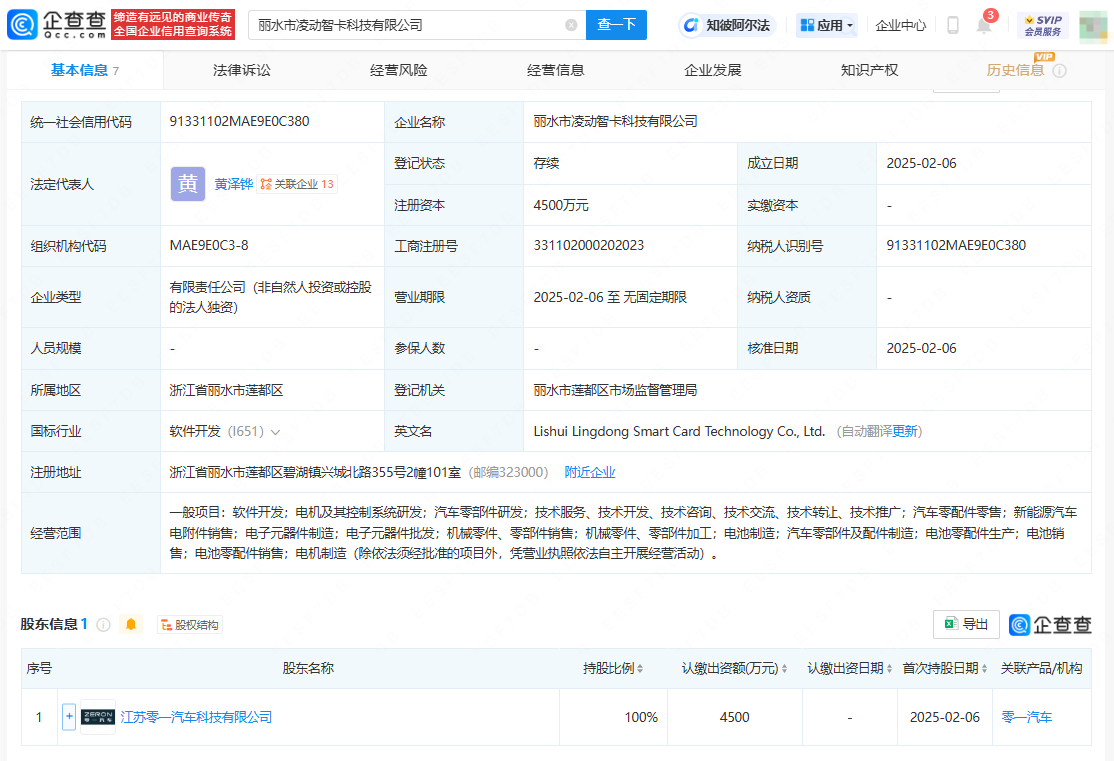Open the Qcc.com logo home page
This screenshot has width=1114, height=761.
pyautogui.click(x=57, y=25)
